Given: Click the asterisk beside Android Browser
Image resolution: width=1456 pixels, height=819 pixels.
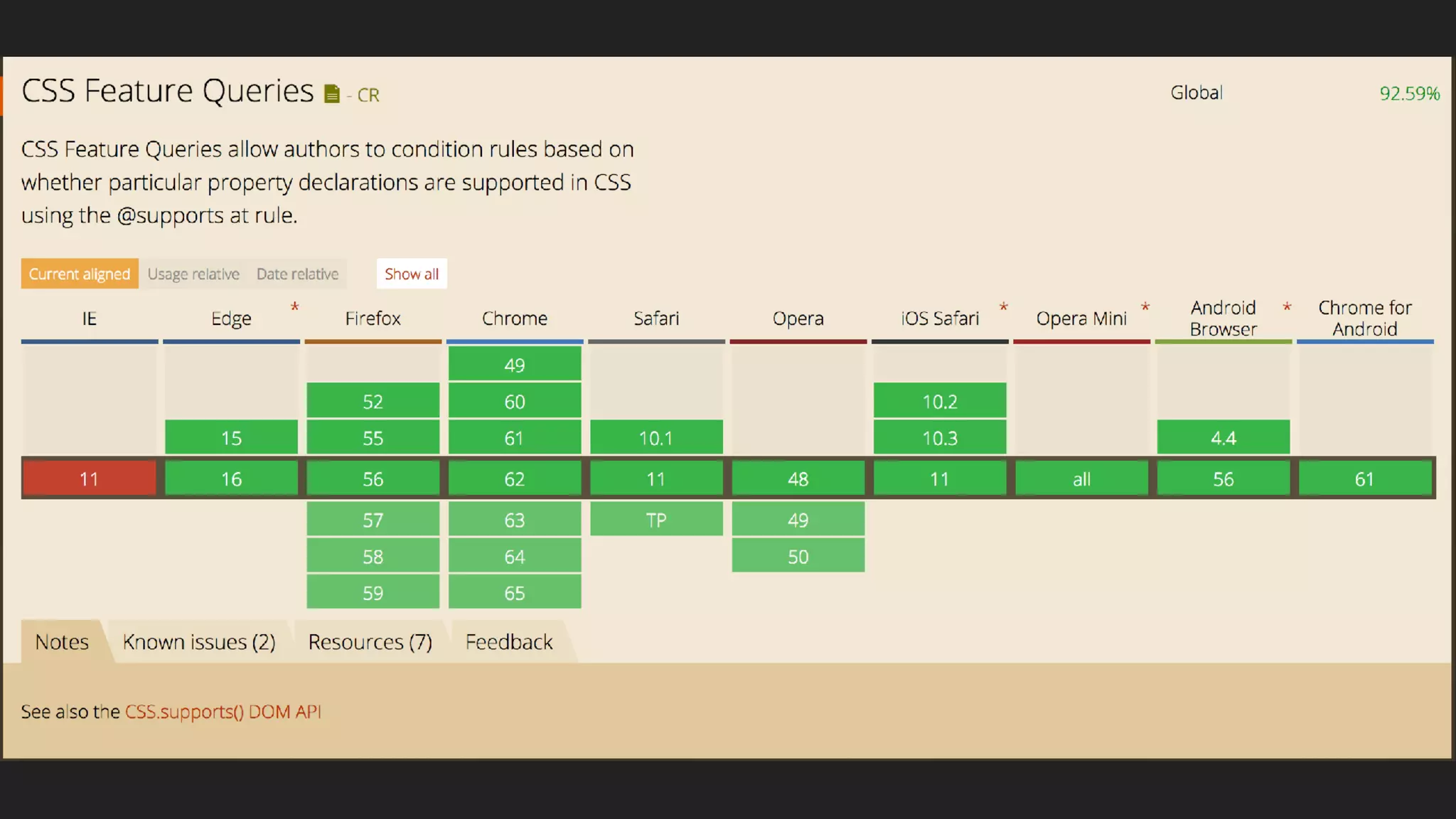Looking at the screenshot, I should (1287, 307).
